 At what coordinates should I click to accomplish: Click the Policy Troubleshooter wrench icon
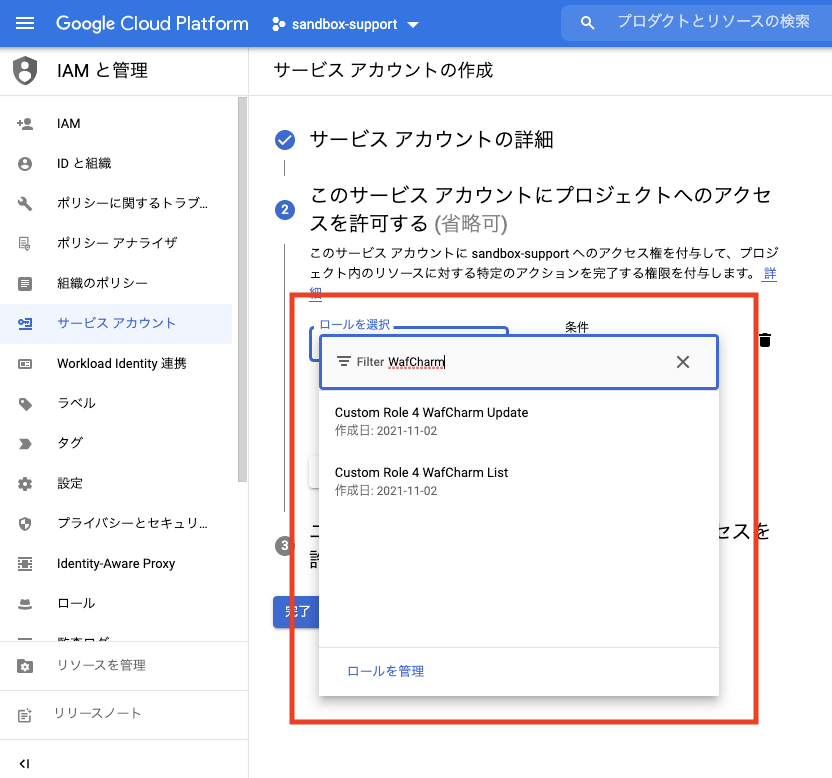pos(25,204)
